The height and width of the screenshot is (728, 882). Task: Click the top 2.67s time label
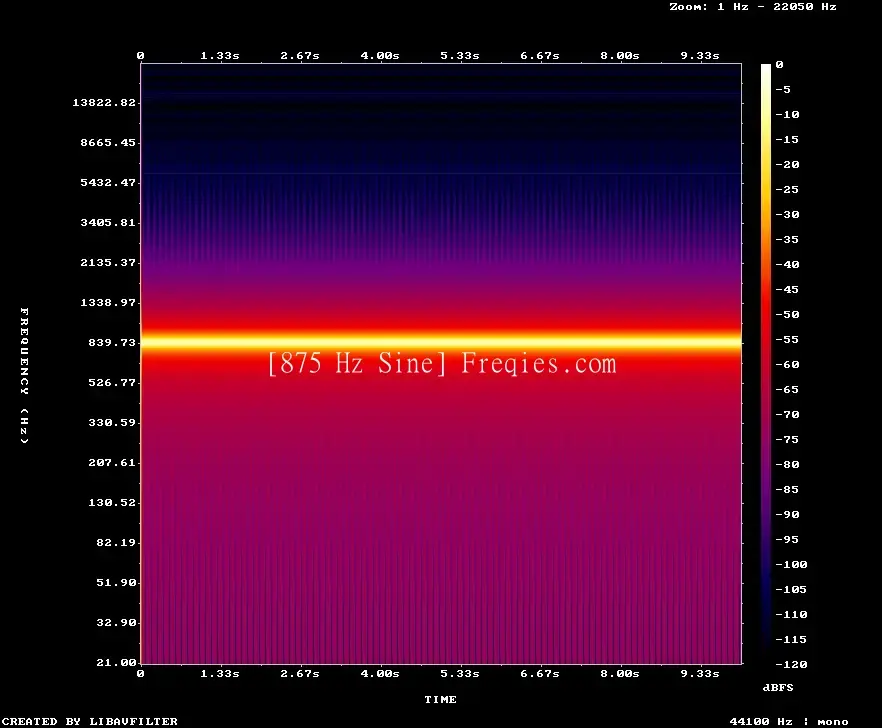pyautogui.click(x=300, y=56)
